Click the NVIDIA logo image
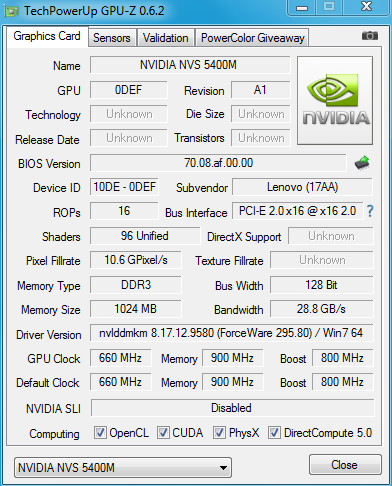Image resolution: width=392 pixels, height=486 pixels. [x=335, y=100]
